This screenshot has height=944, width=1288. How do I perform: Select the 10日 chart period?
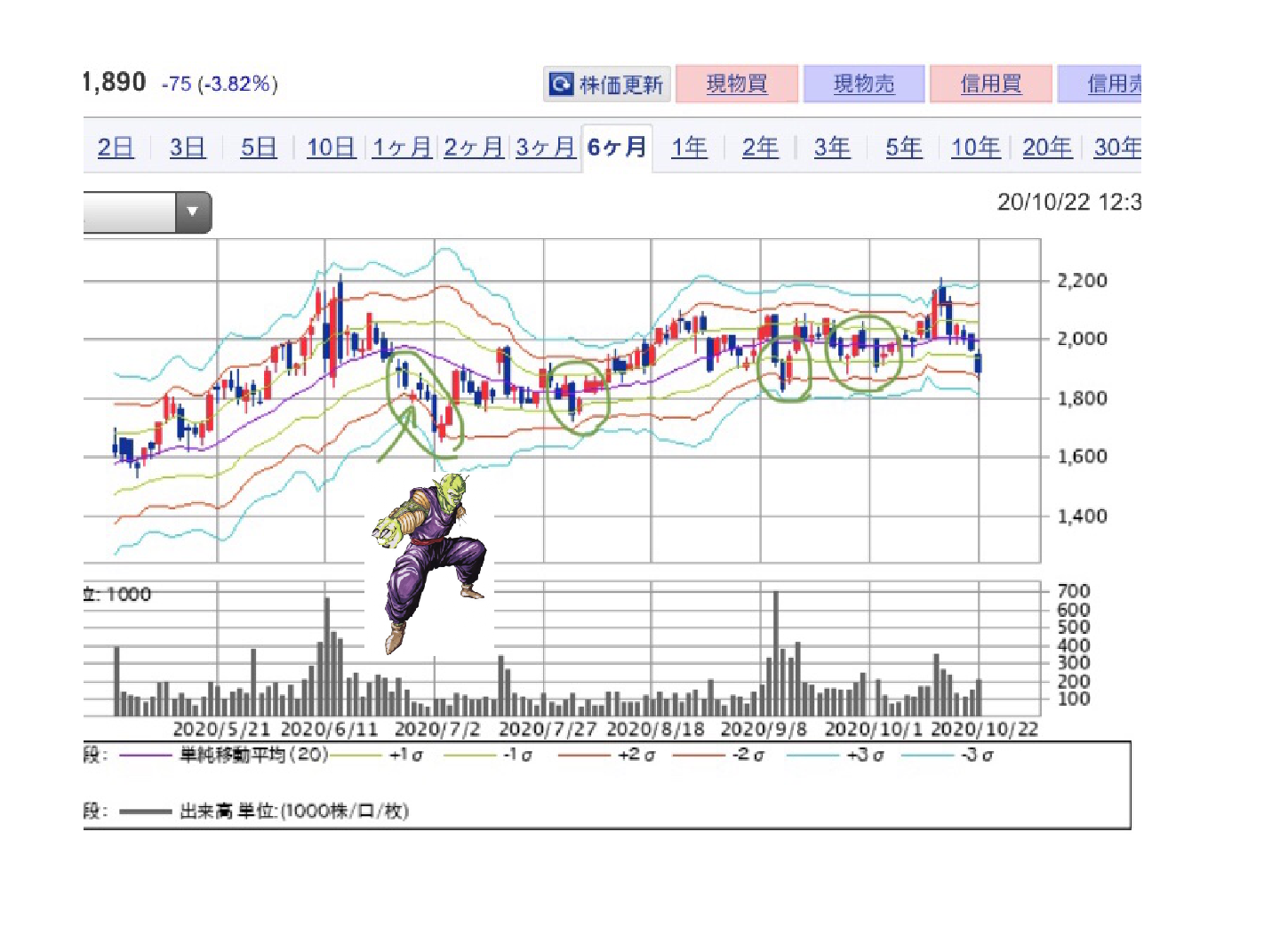(x=331, y=147)
